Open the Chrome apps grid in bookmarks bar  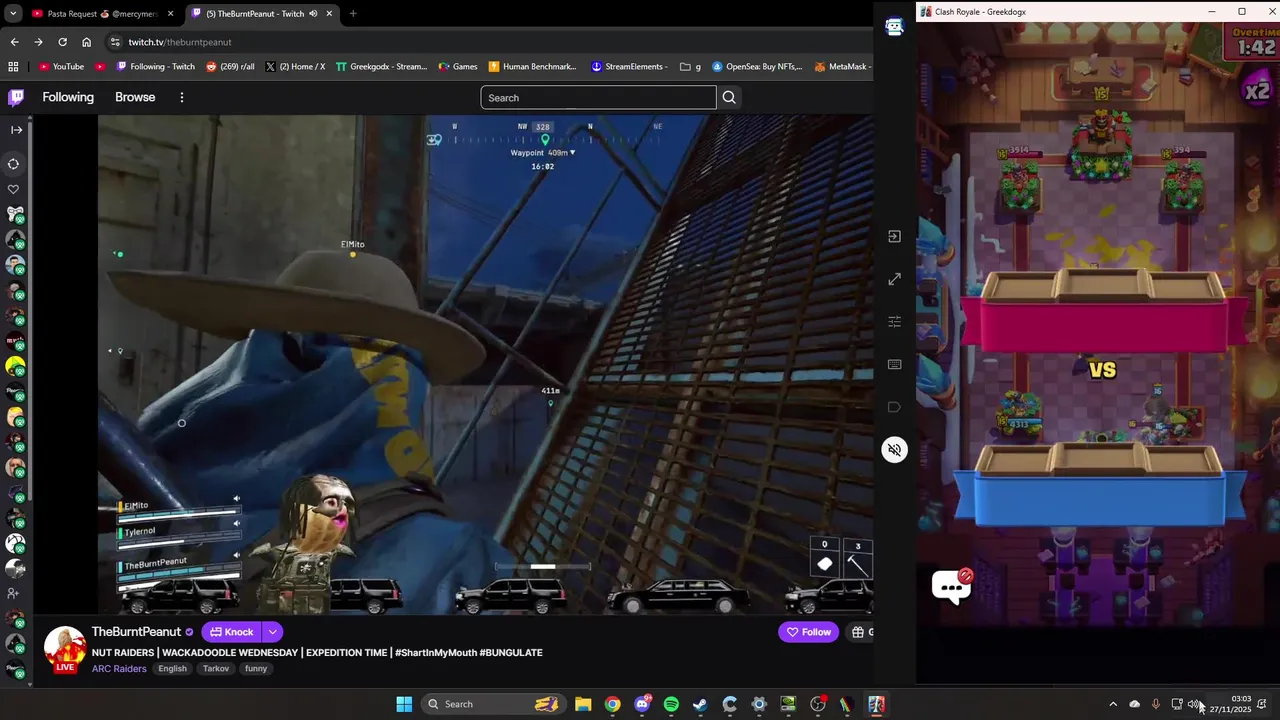13,66
